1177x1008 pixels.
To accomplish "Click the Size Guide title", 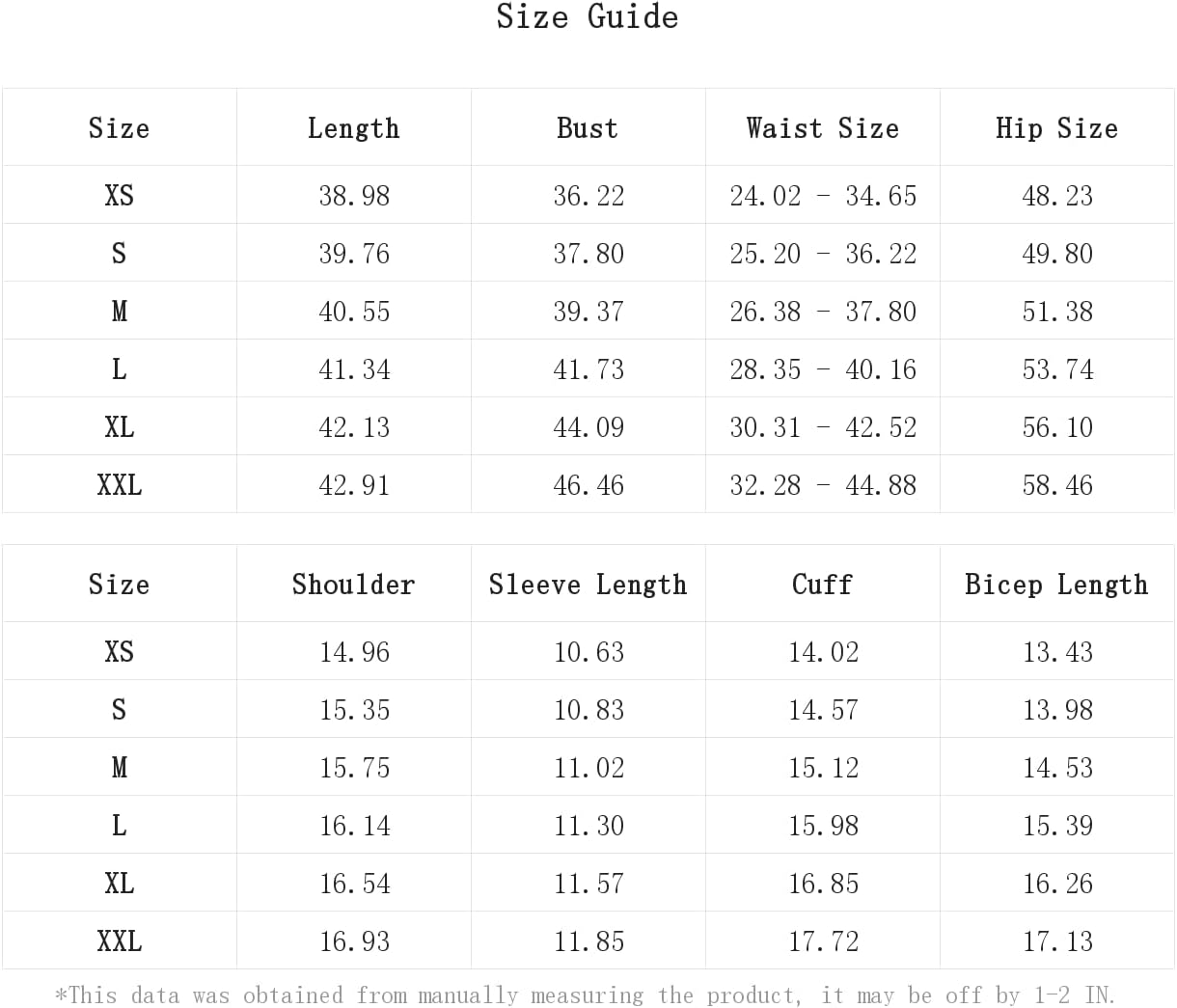I will point(588,16).
